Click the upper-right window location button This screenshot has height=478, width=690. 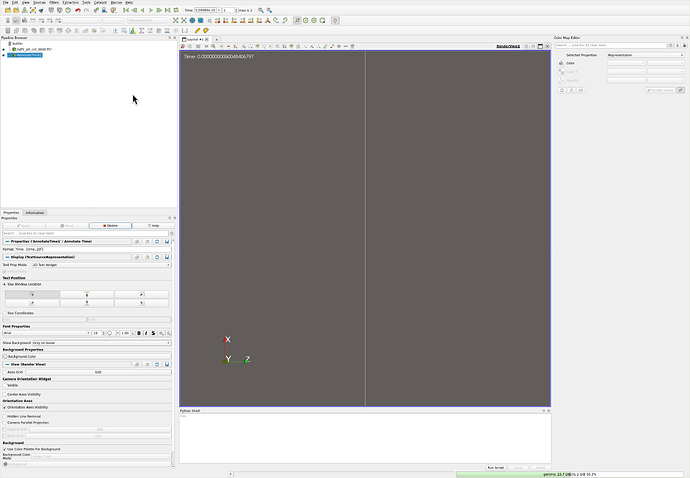[142, 294]
